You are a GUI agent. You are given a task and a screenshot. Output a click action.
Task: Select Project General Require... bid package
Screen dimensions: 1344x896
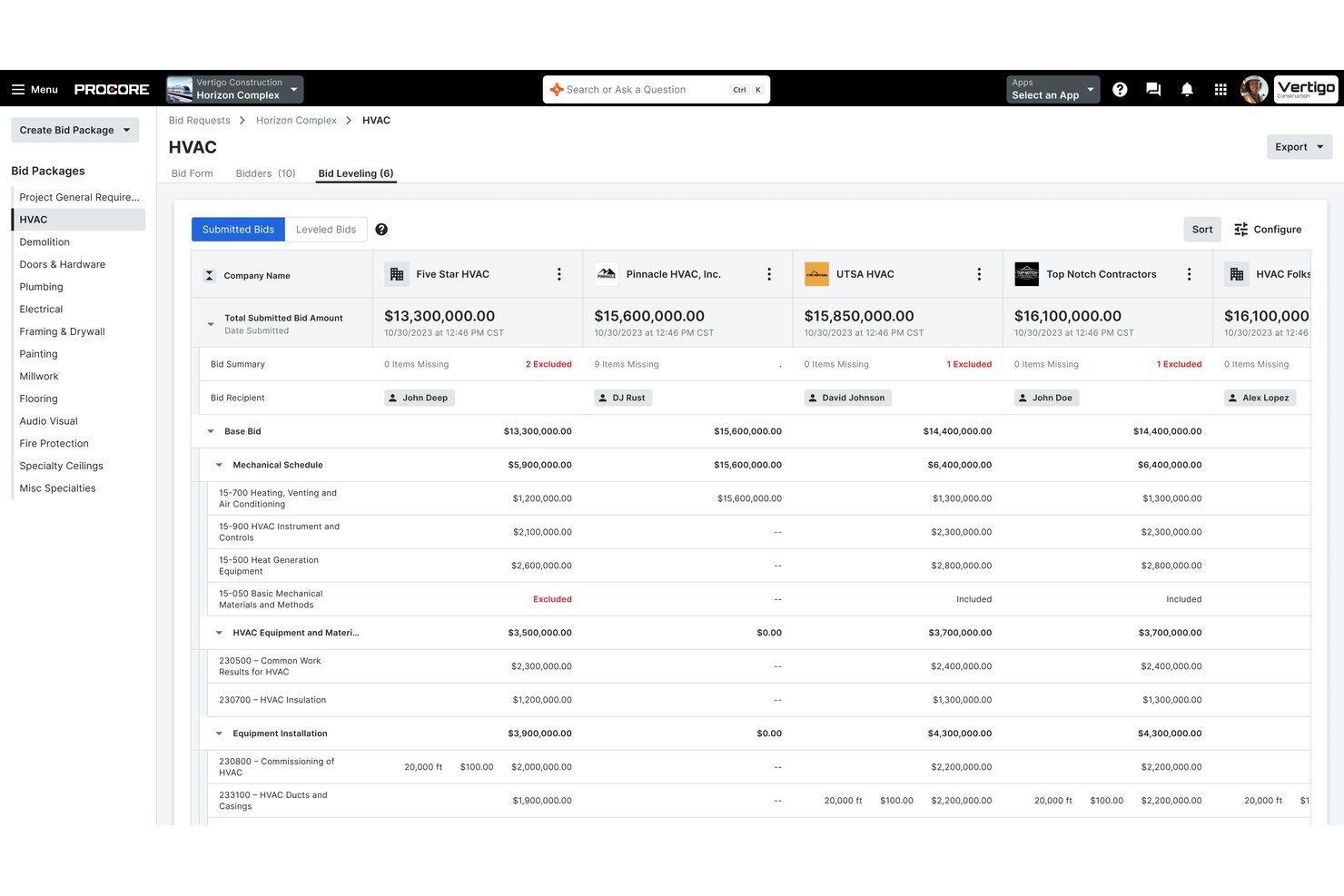pos(78,197)
